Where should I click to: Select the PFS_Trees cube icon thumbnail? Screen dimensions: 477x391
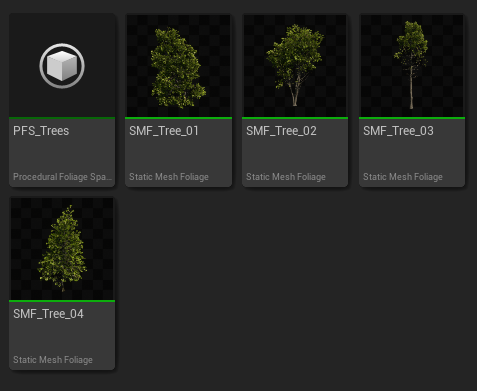pos(62,65)
